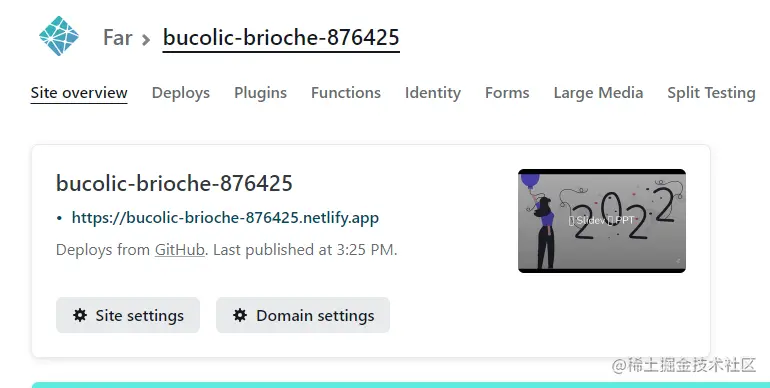Select the Large Media tab
Screen dimensions: 770x388
coord(598,93)
